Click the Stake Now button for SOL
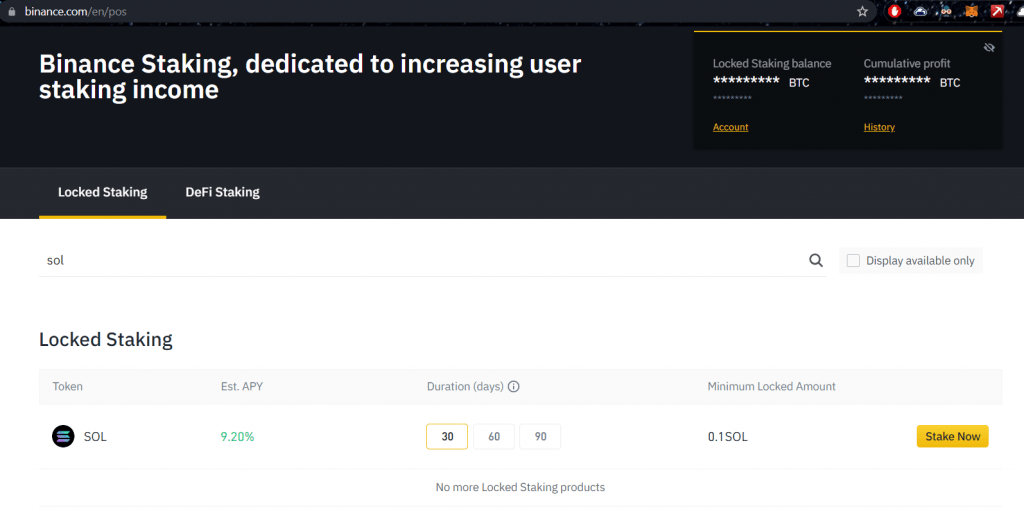This screenshot has height=511, width=1024. pyautogui.click(x=952, y=436)
